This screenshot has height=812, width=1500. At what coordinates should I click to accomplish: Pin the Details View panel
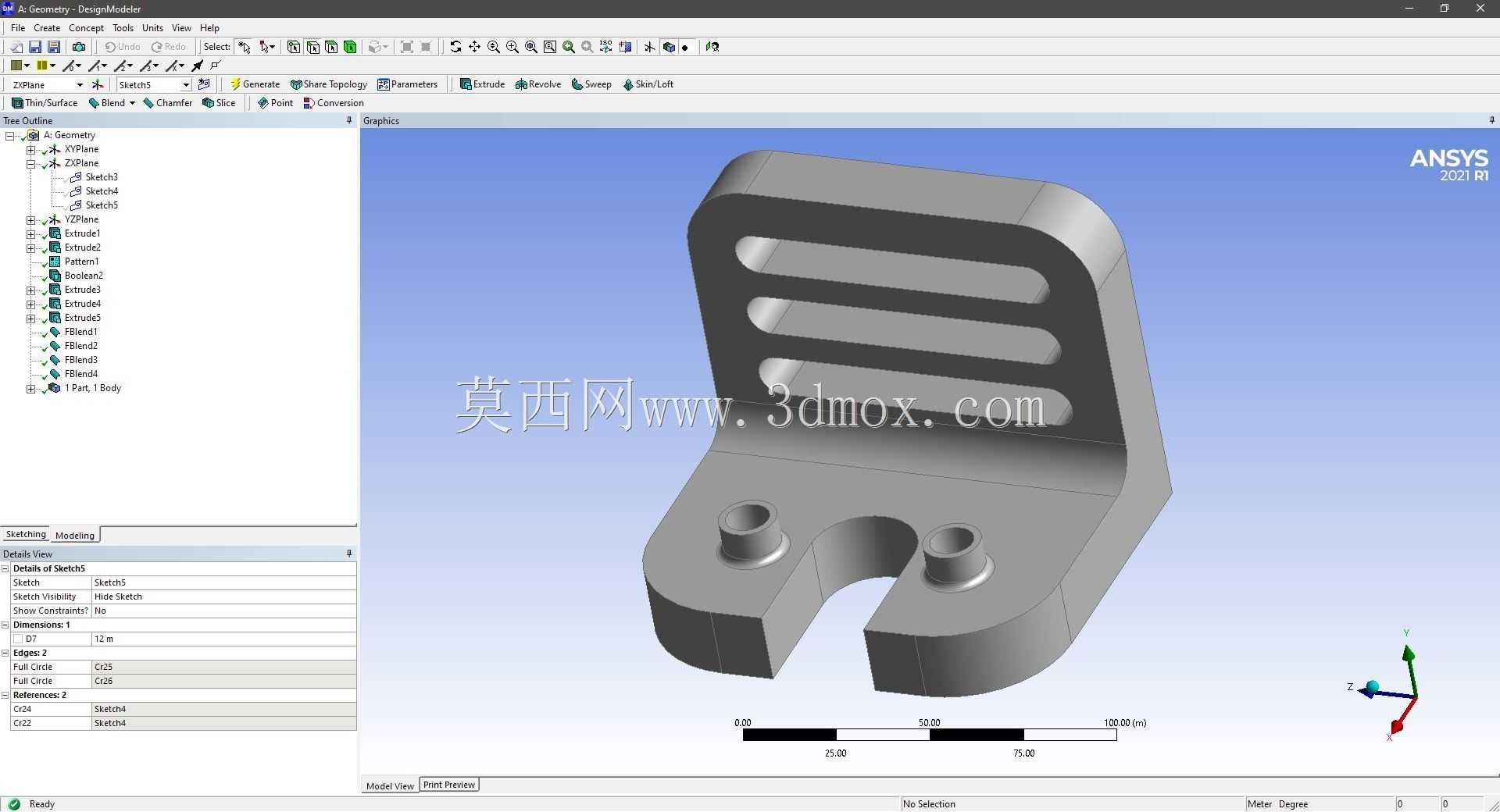pos(349,554)
